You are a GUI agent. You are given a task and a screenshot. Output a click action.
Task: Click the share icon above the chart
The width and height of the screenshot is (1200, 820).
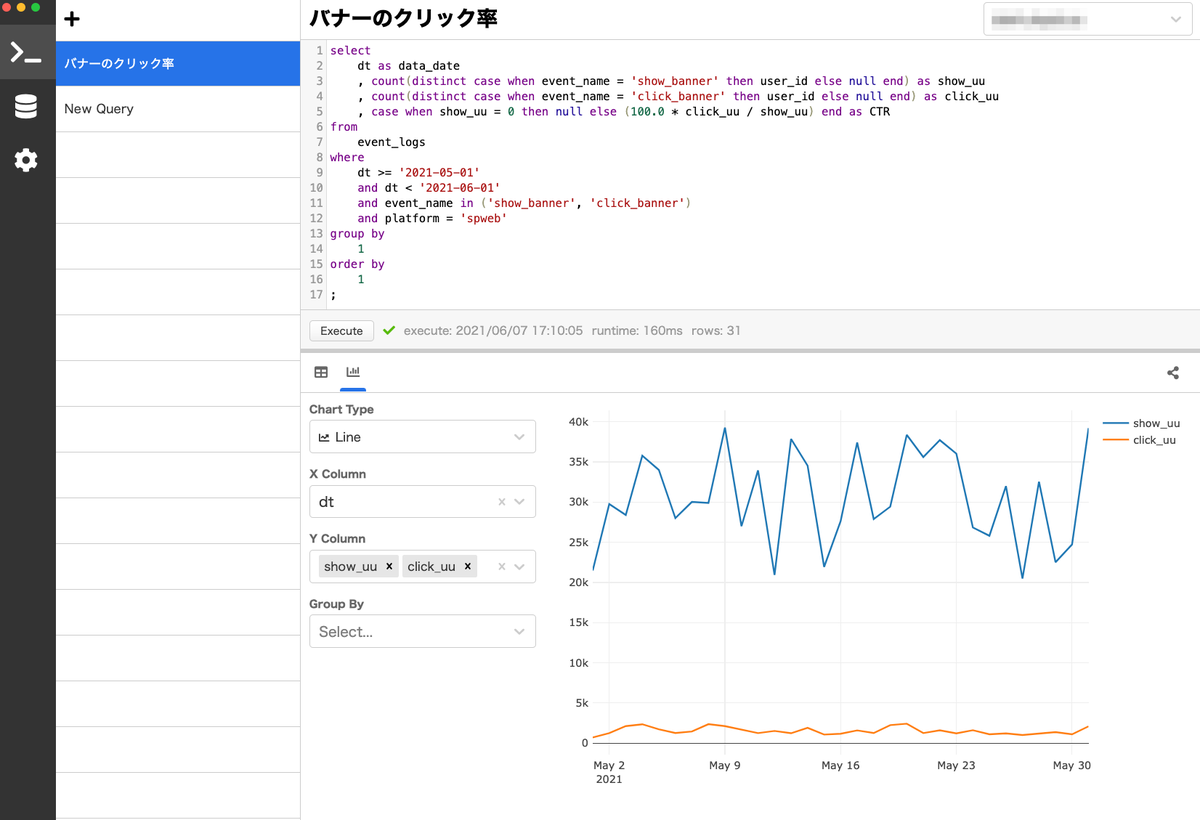[1172, 371]
